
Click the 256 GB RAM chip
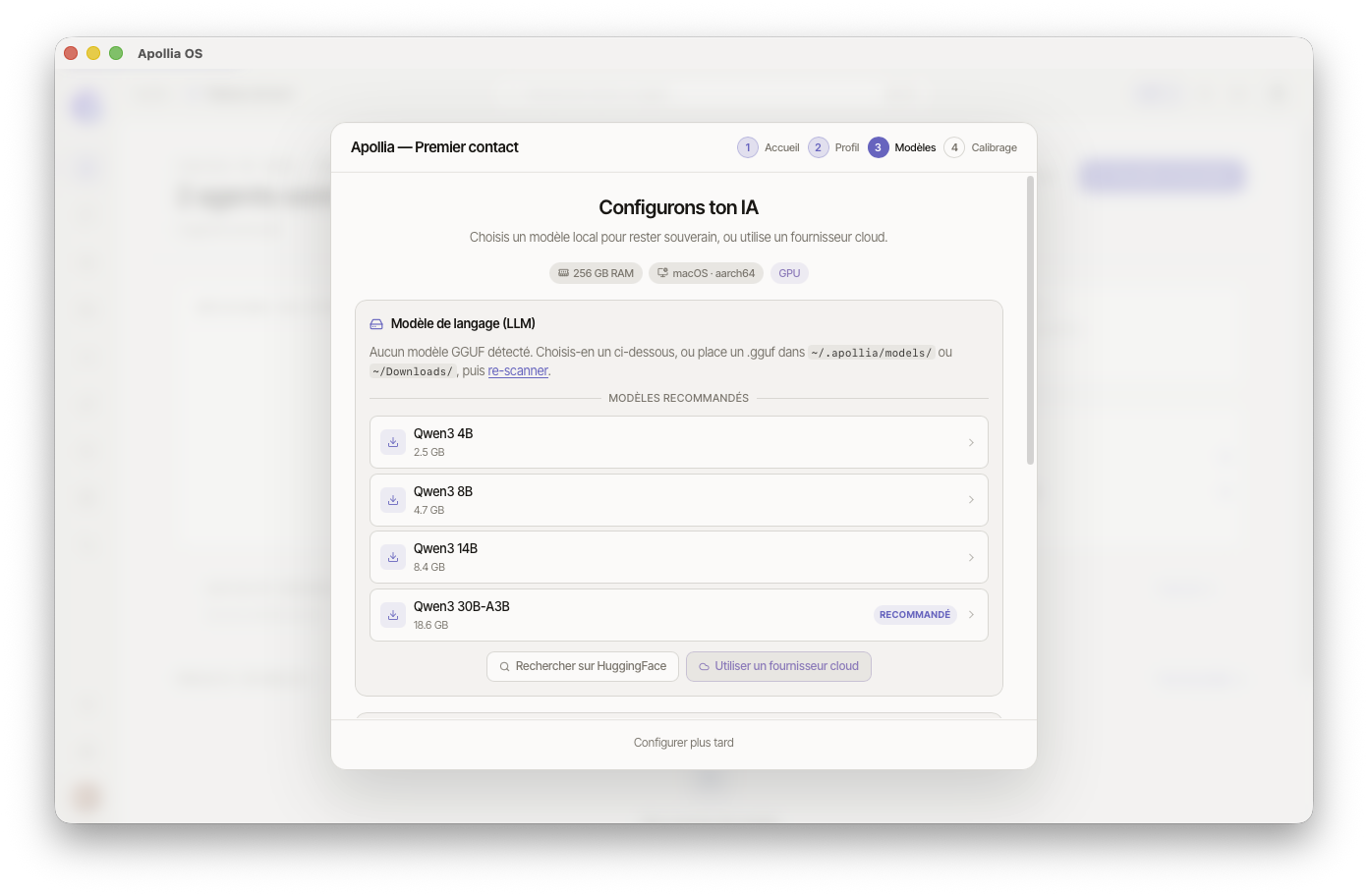[x=596, y=273]
